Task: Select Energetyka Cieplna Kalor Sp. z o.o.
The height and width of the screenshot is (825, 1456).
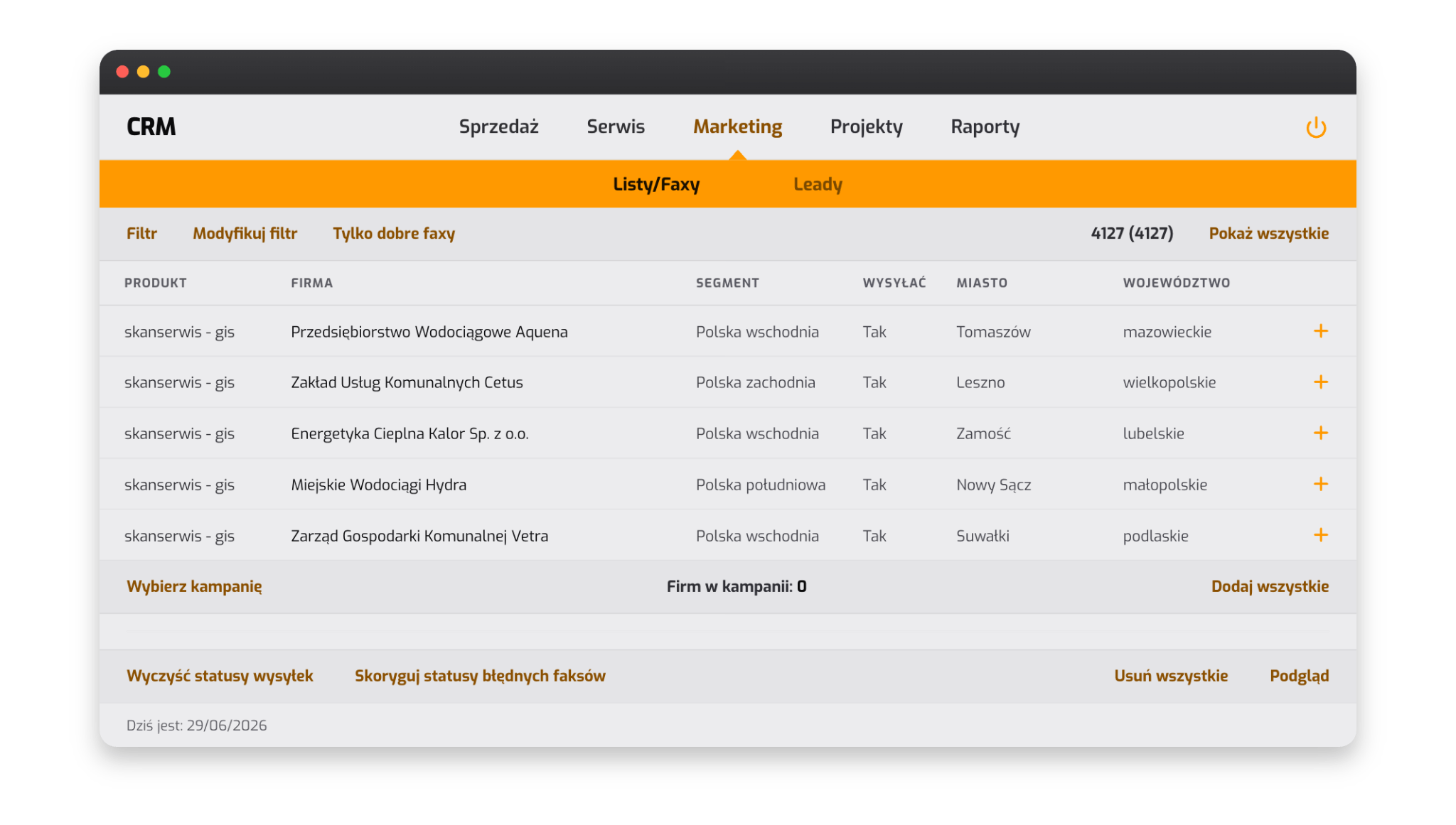Action: 409,433
